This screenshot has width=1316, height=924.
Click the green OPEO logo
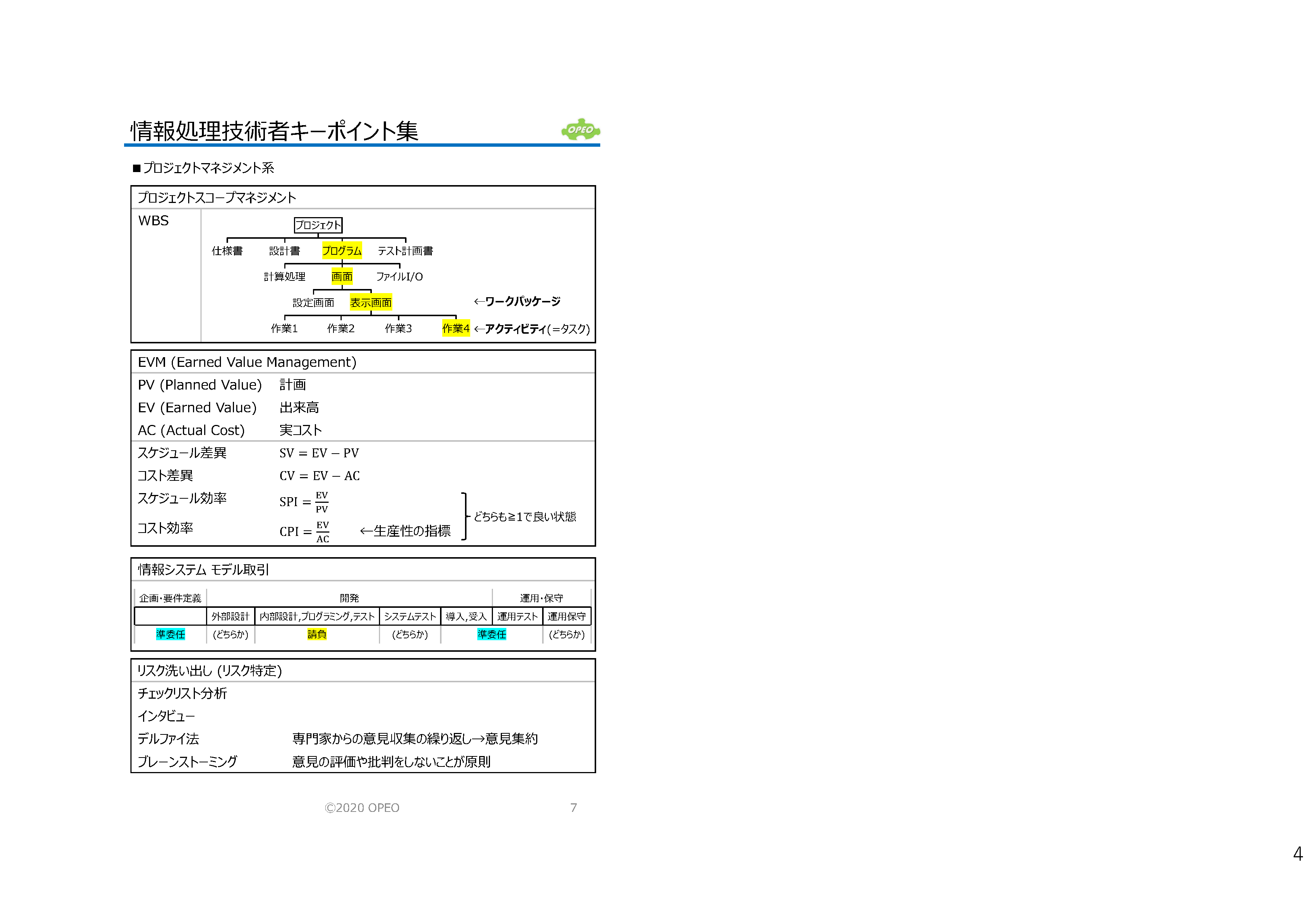click(x=581, y=130)
